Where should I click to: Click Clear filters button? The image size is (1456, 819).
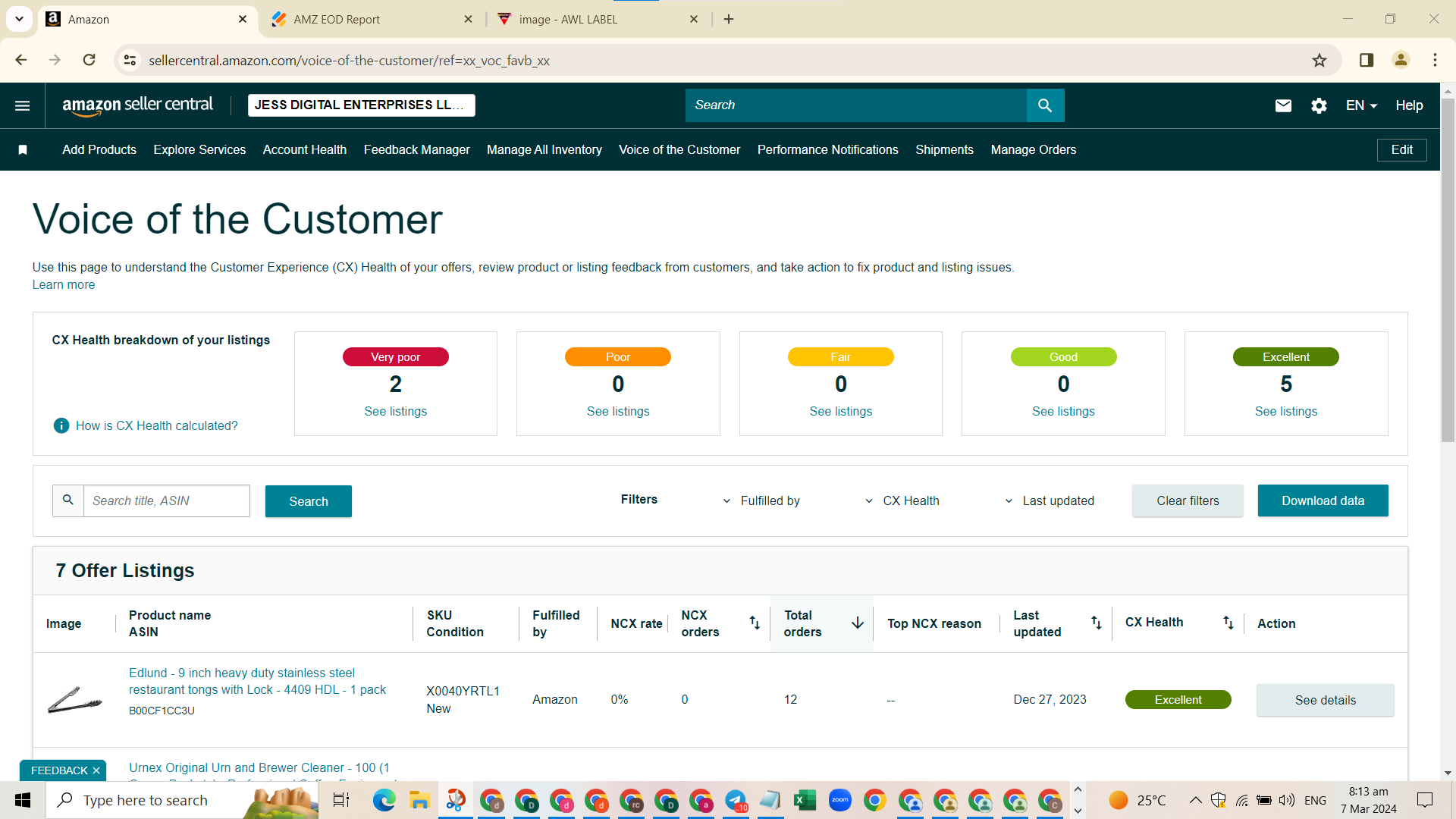pyautogui.click(x=1188, y=500)
